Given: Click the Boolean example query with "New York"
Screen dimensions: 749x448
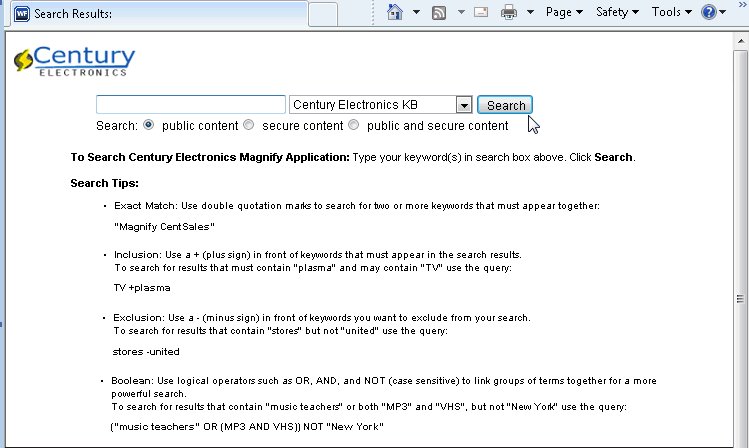Looking at the screenshot, I should 247,427.
